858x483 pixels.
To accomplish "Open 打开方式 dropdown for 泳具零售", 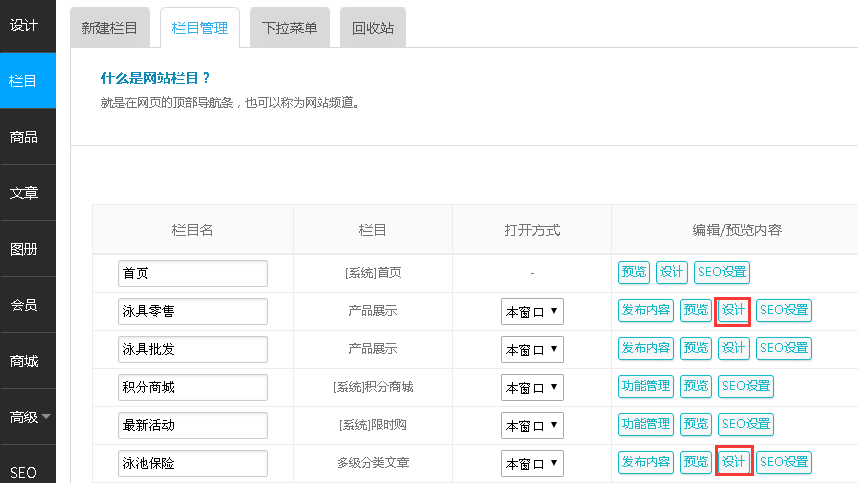I will pos(532,311).
